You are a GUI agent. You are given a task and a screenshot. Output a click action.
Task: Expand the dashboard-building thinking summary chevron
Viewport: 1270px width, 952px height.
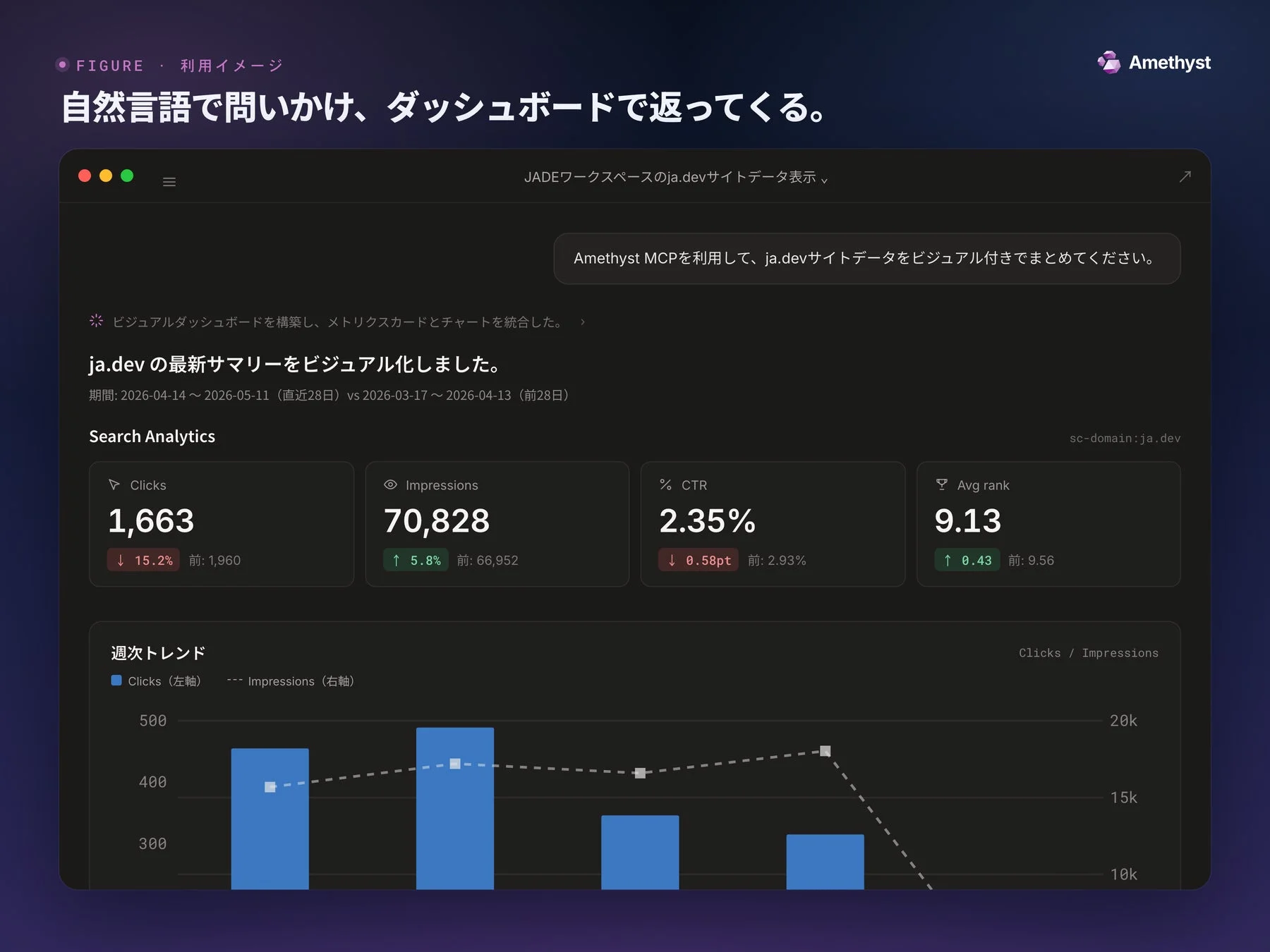point(583,322)
